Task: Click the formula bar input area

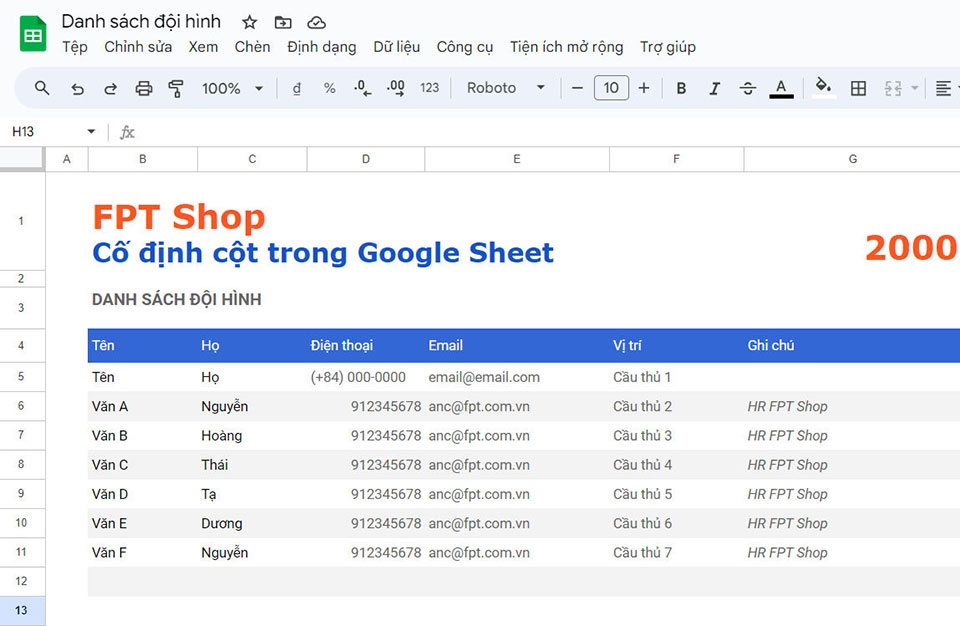Action: (x=548, y=132)
